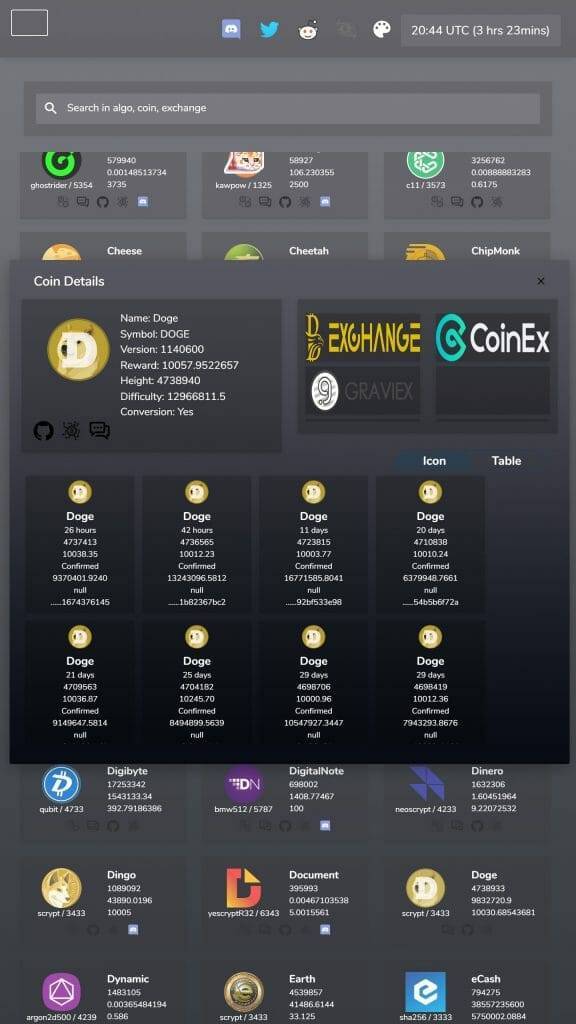The height and width of the screenshot is (1024, 576).
Task: Click the block hash ending 1674376145
Action: tap(80, 602)
